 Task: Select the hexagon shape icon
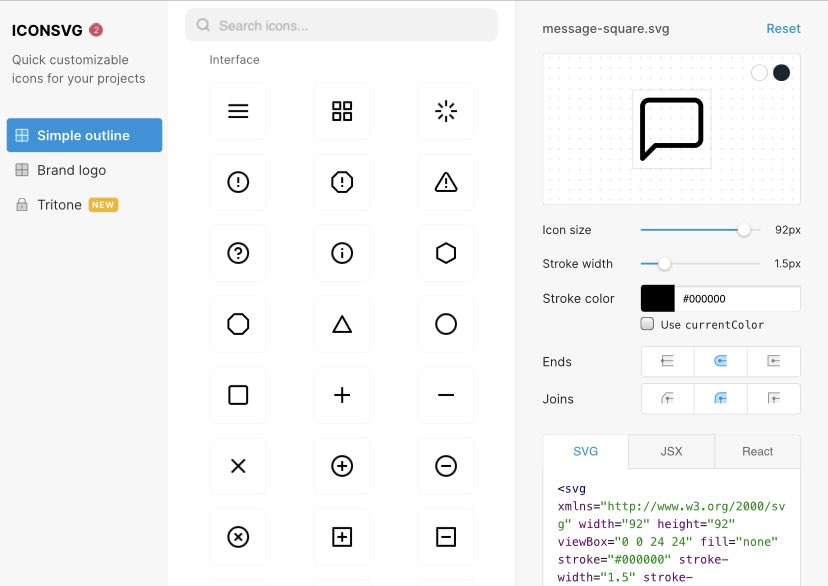(446, 253)
